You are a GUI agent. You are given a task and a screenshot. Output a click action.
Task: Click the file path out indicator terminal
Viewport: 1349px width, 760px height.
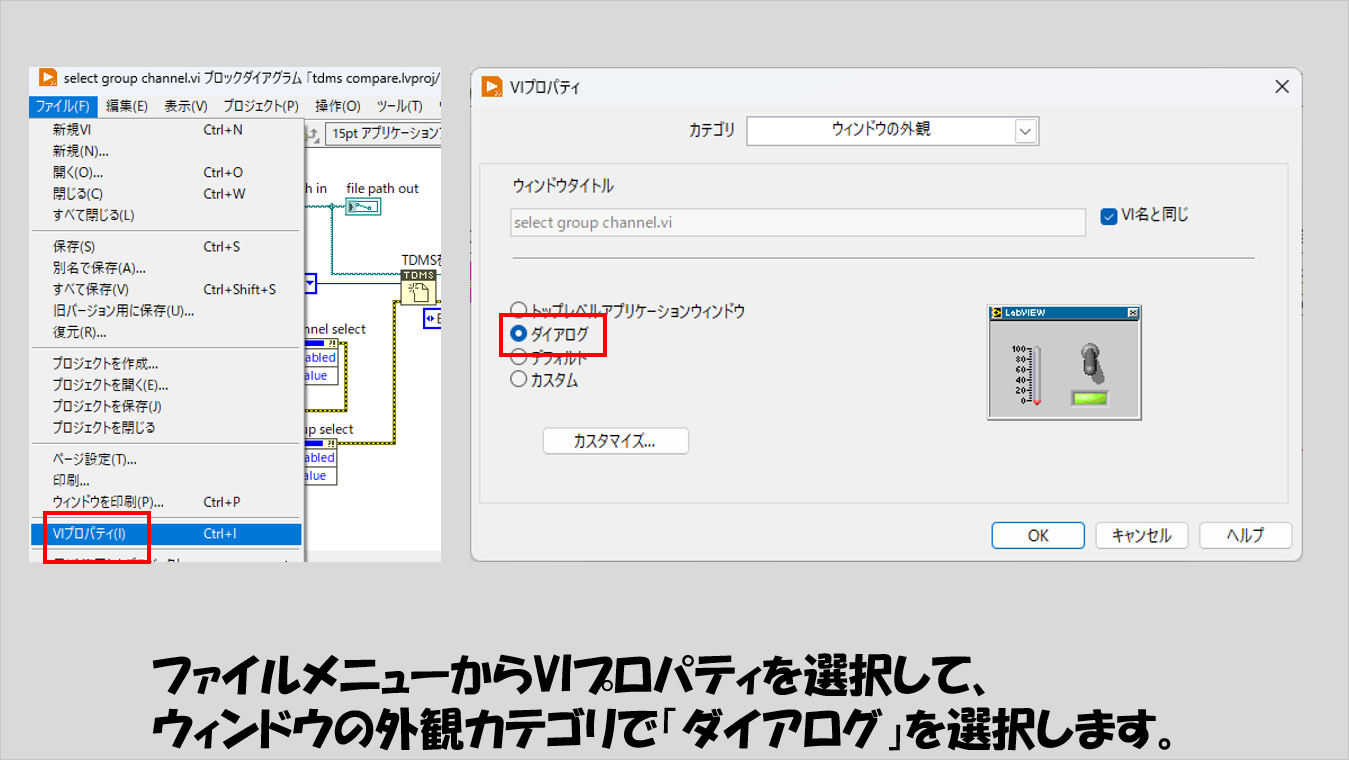[x=363, y=206]
